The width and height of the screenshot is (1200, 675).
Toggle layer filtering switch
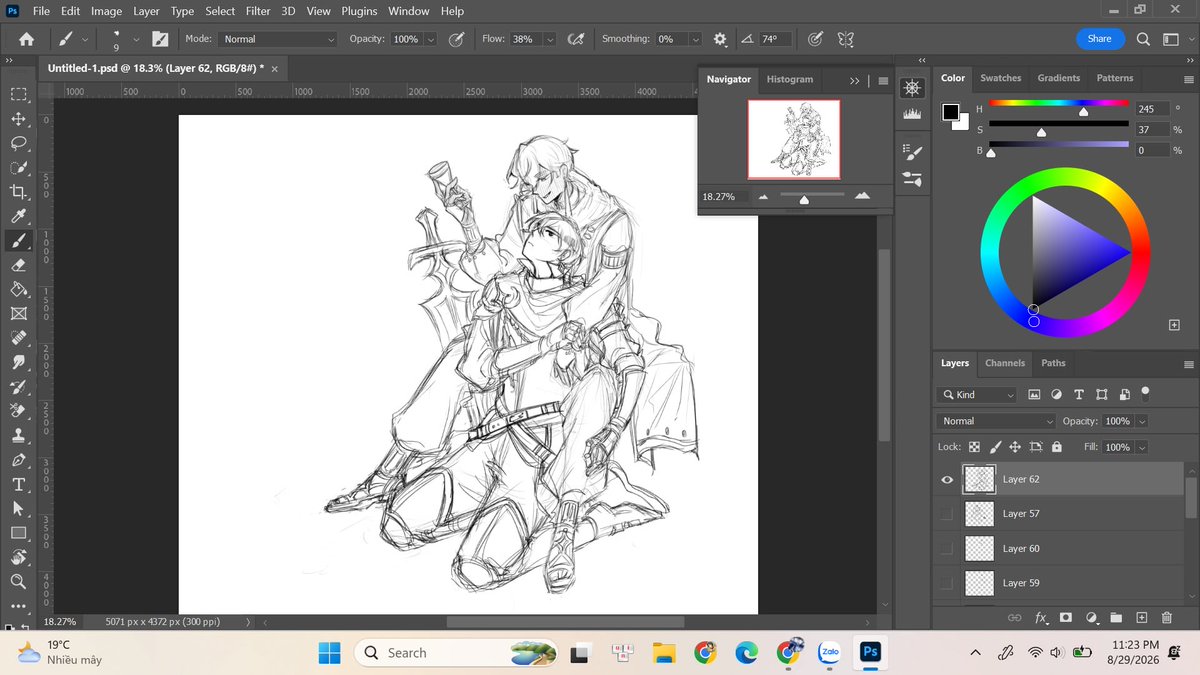(1146, 392)
